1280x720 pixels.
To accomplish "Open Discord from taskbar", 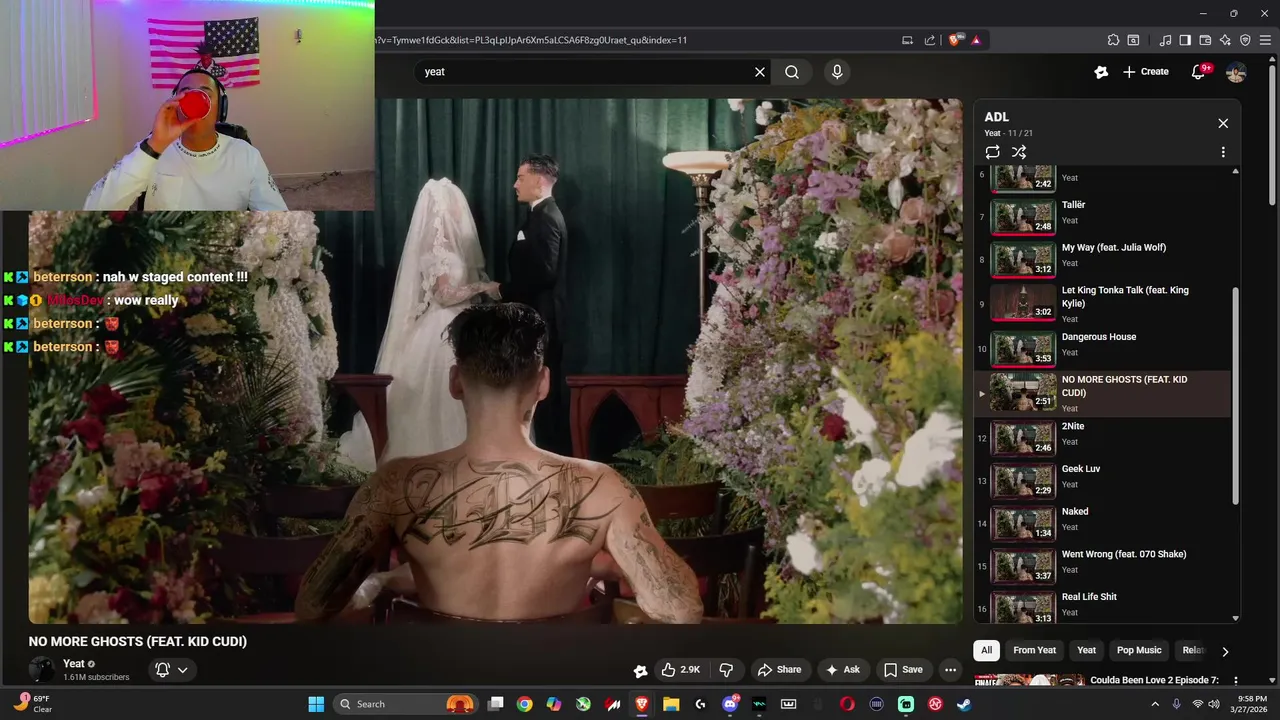I will [730, 704].
